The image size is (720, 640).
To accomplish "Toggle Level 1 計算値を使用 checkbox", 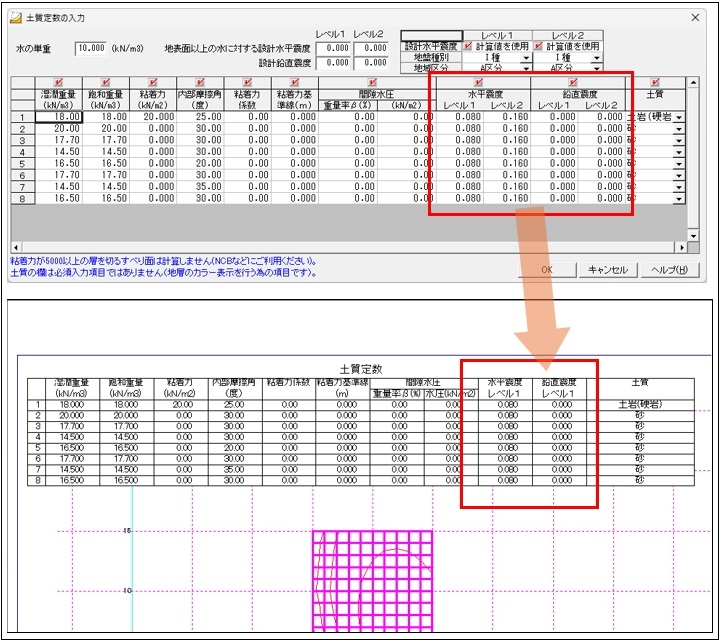I will click(468, 46).
